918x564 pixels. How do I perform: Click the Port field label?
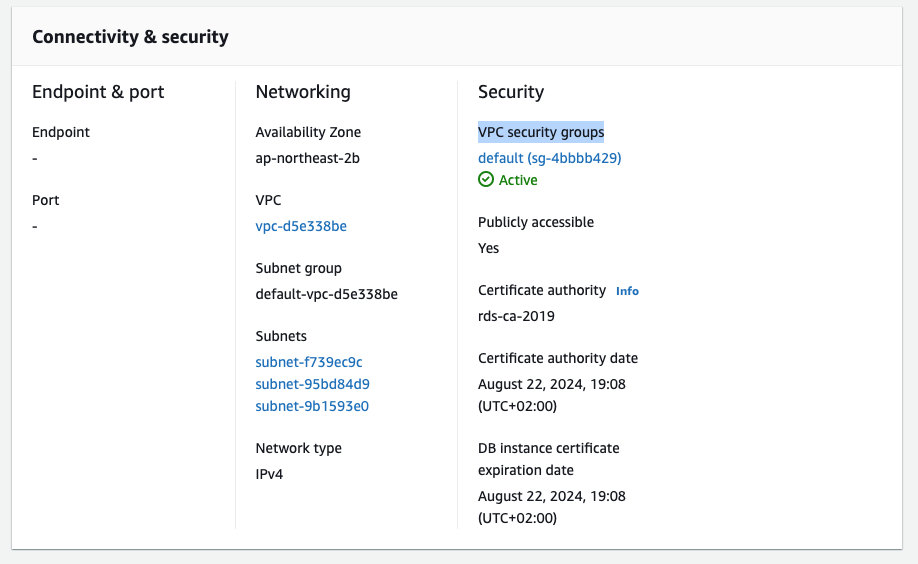pos(46,200)
